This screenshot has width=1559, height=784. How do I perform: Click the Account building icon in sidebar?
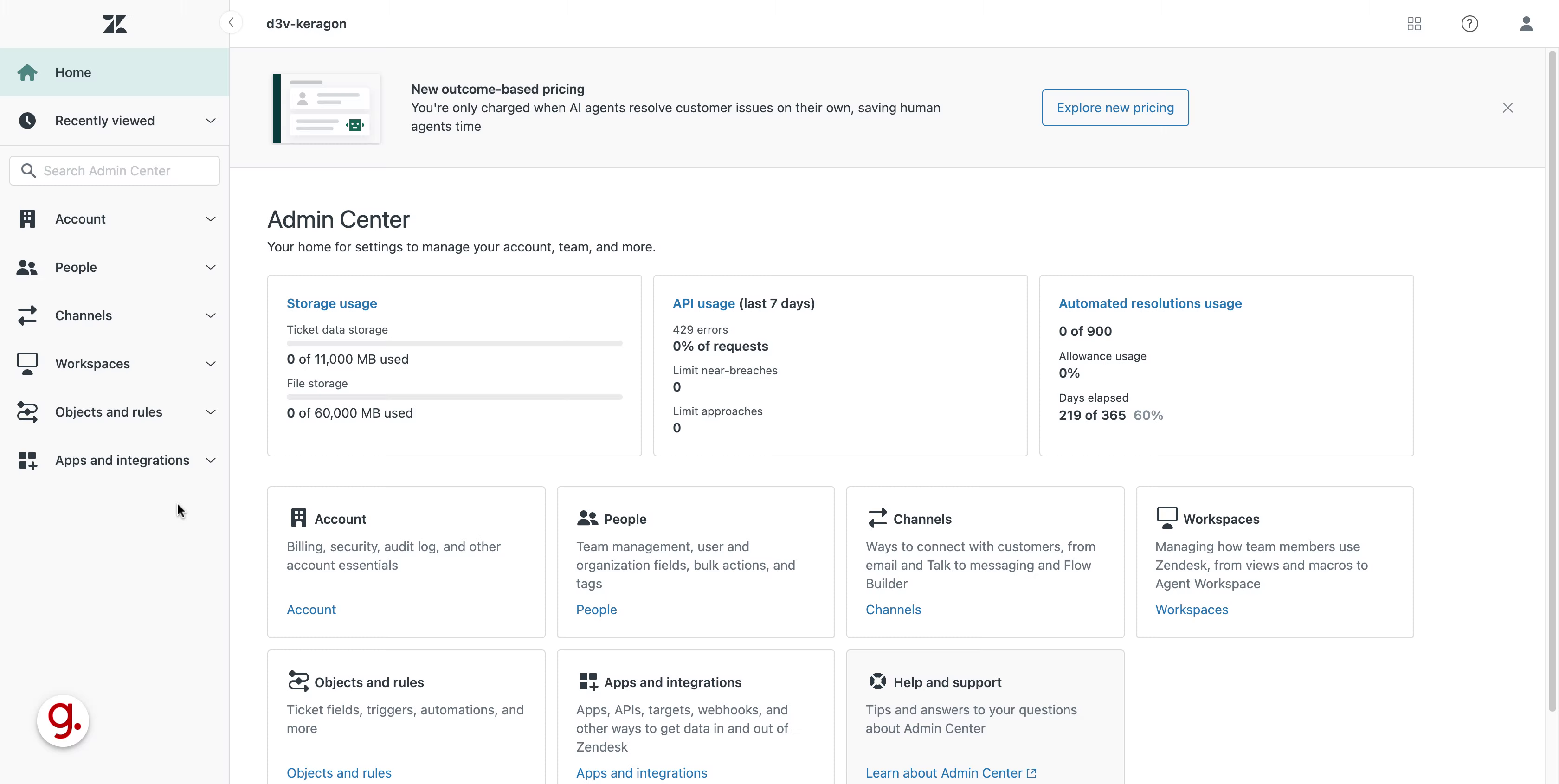coord(27,219)
